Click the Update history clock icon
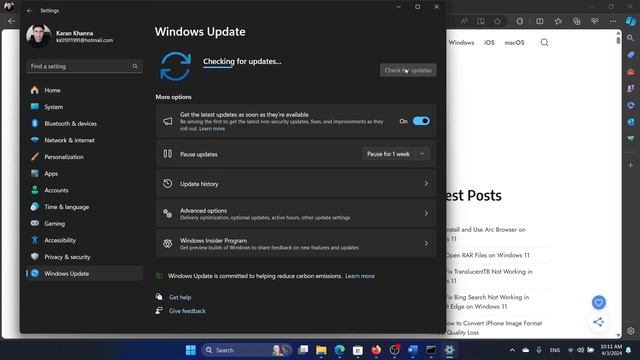This screenshot has height=360, width=640. coord(168,184)
